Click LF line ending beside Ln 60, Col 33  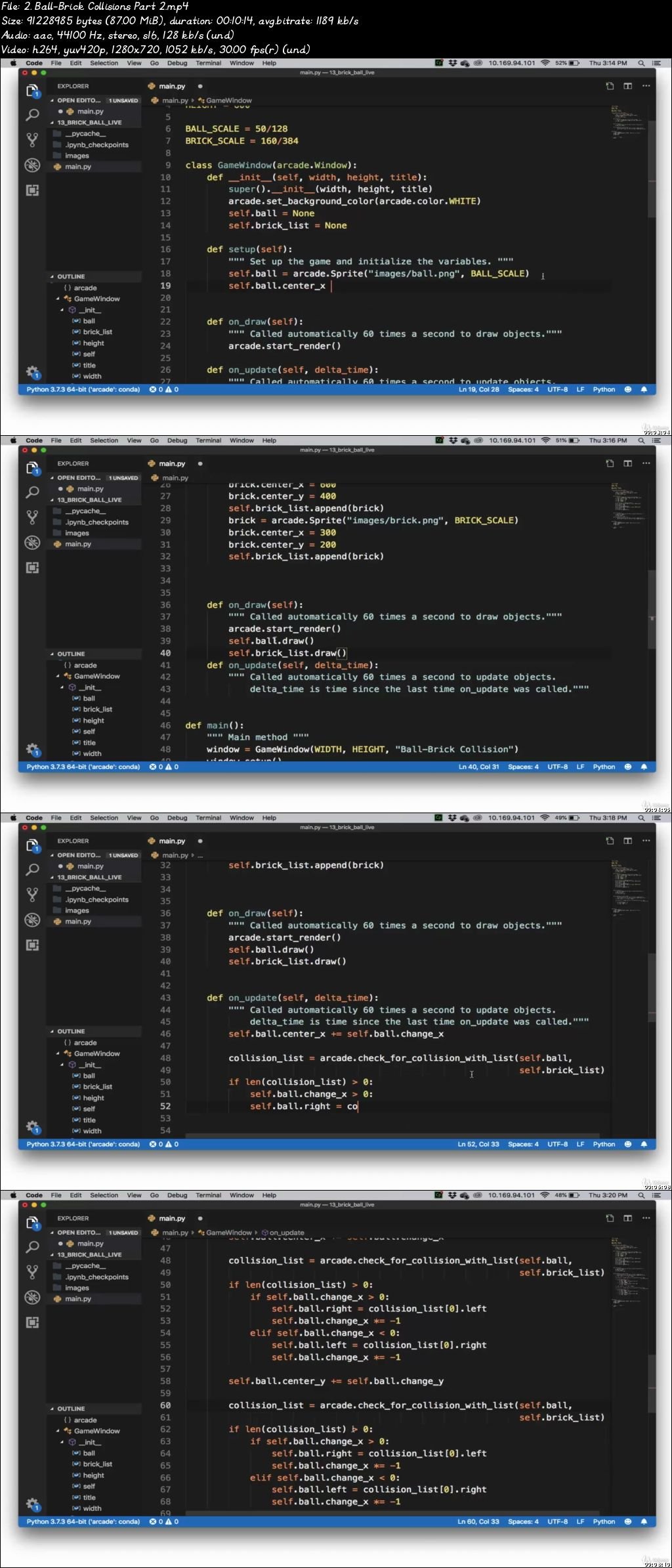[580, 1521]
